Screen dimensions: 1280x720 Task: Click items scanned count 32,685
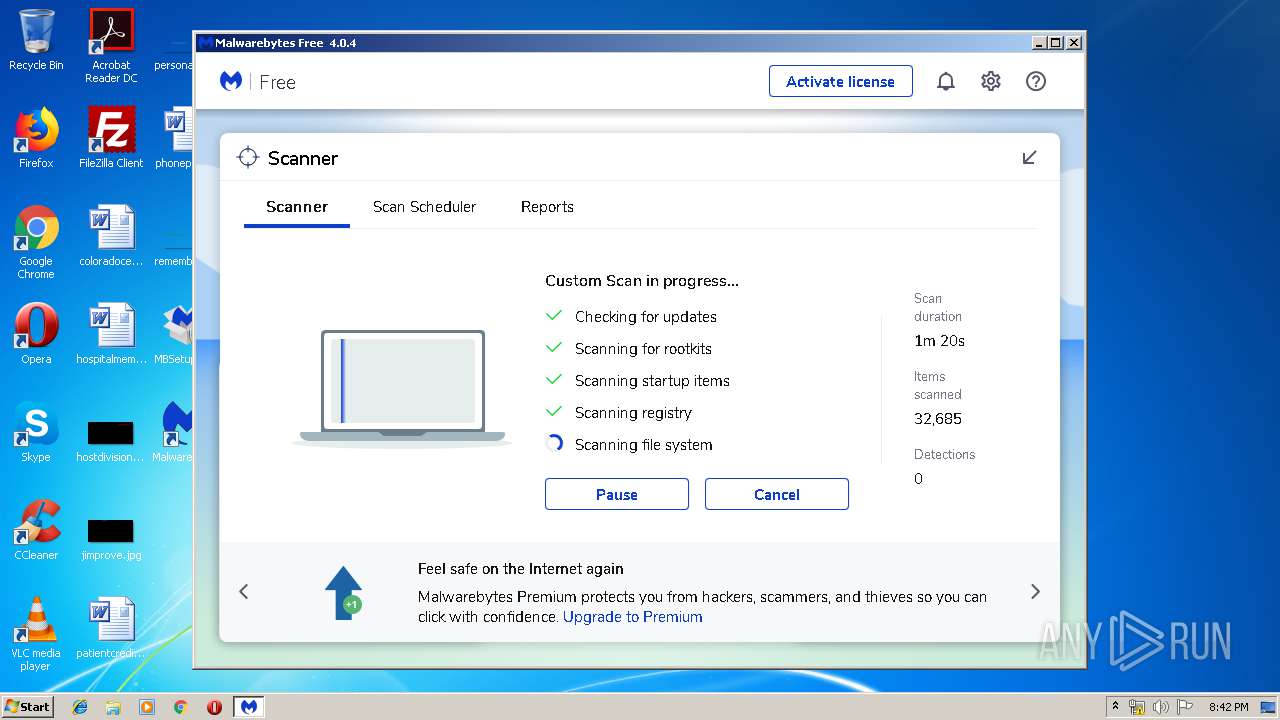pyautogui.click(x=938, y=419)
